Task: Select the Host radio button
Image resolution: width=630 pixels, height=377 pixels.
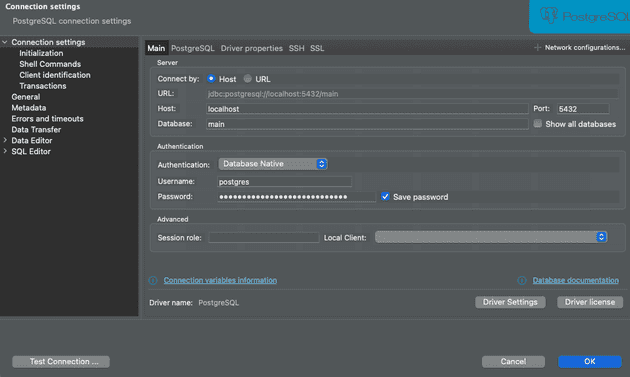Action: (x=211, y=78)
